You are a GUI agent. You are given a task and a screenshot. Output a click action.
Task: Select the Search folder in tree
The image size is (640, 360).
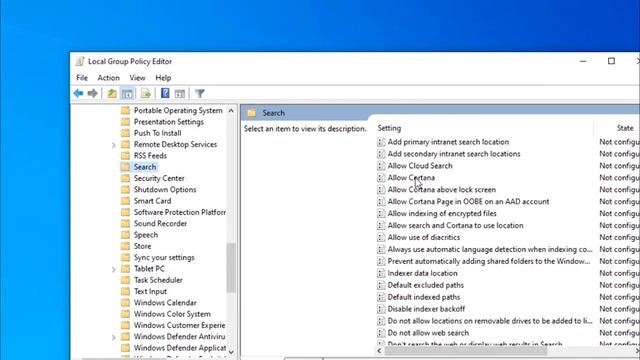[x=145, y=167]
